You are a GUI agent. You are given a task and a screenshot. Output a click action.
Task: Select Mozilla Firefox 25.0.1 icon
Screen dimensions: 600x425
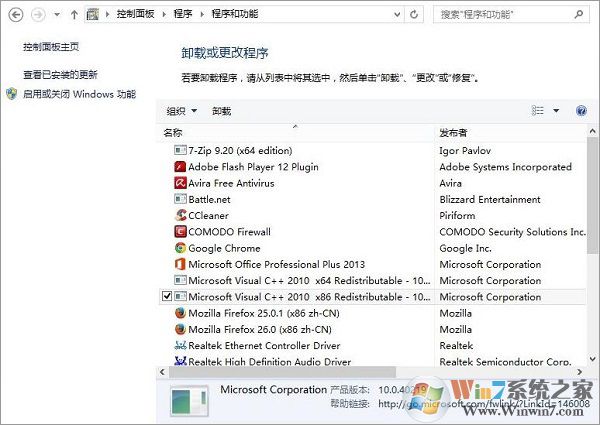coord(180,313)
